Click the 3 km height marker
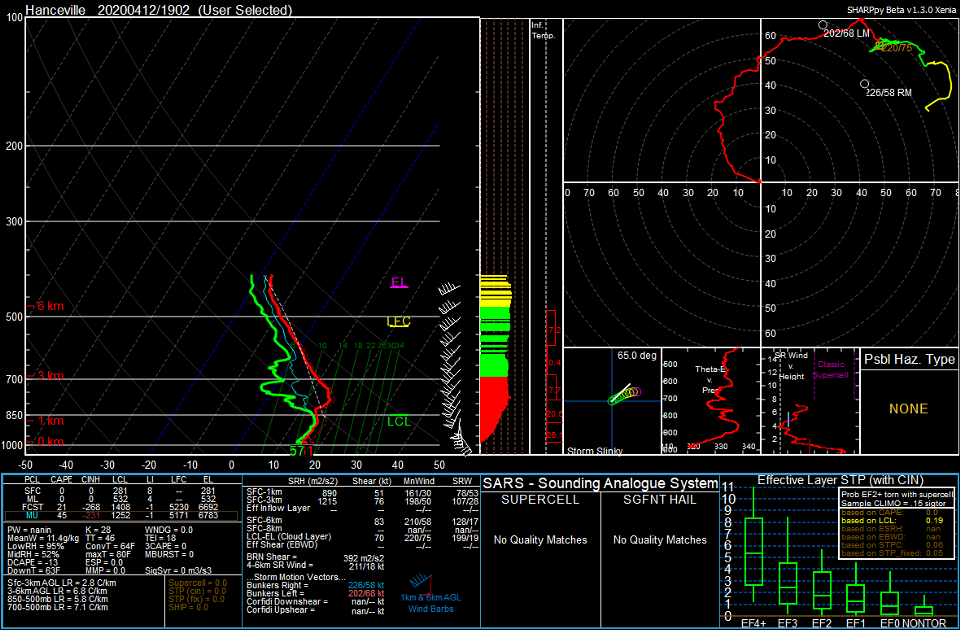The image size is (960, 630). tap(45, 376)
